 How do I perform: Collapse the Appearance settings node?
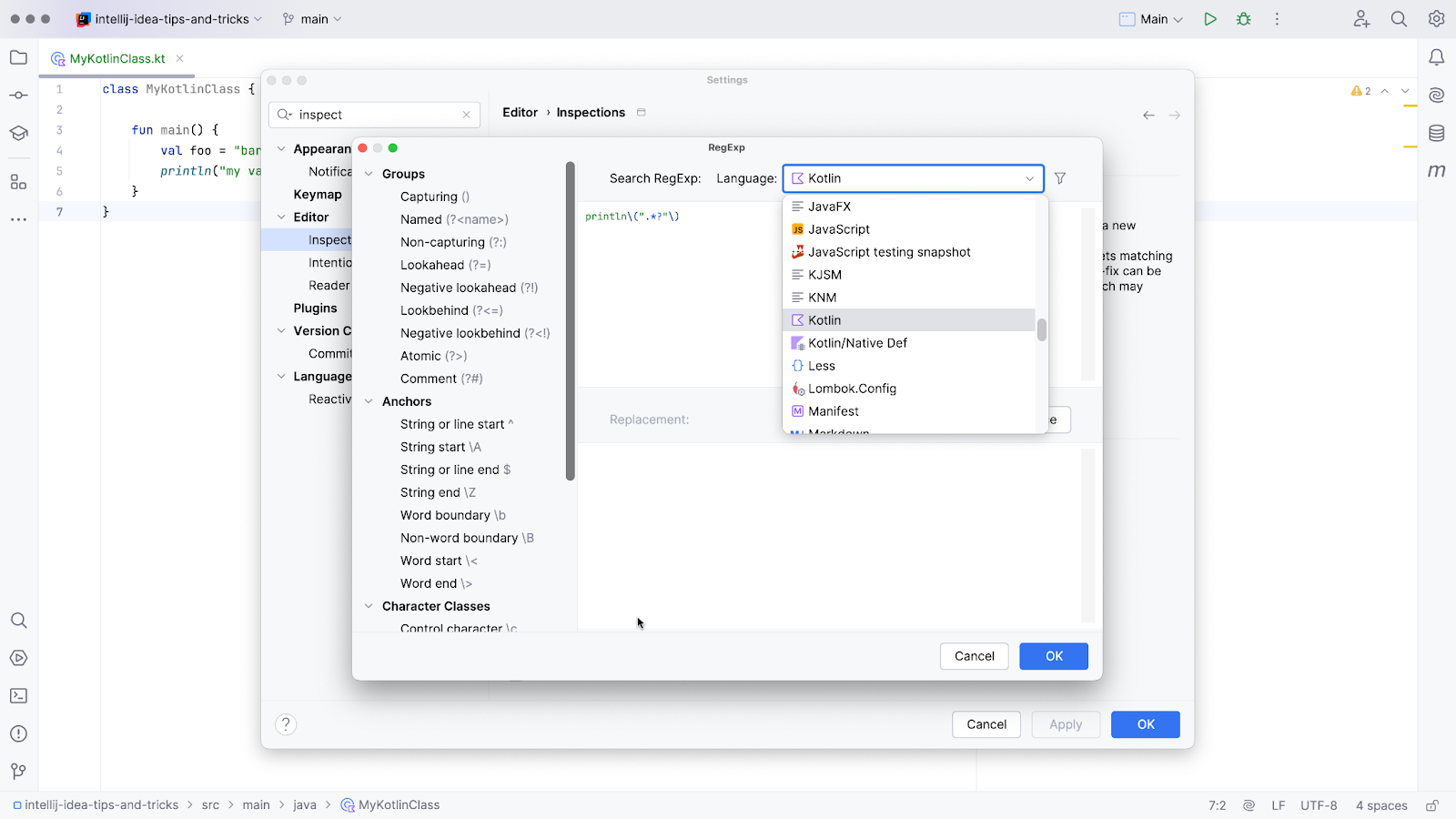point(281,149)
